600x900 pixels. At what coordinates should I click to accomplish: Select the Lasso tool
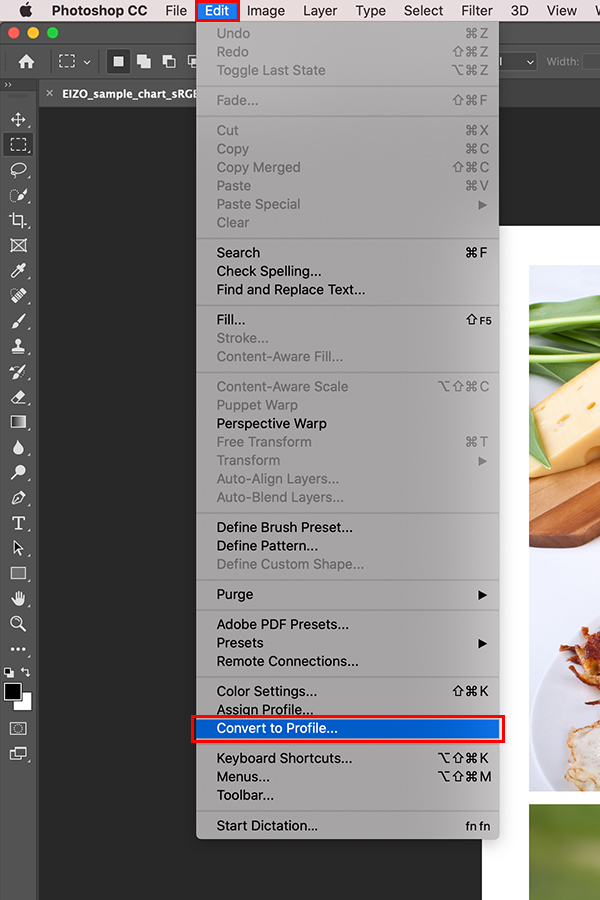coord(18,170)
